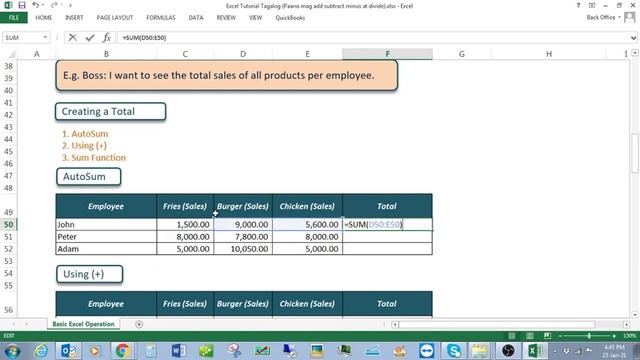Click Peter's empty Total cell
Viewport: 640px width, 360px height.
pos(387,237)
